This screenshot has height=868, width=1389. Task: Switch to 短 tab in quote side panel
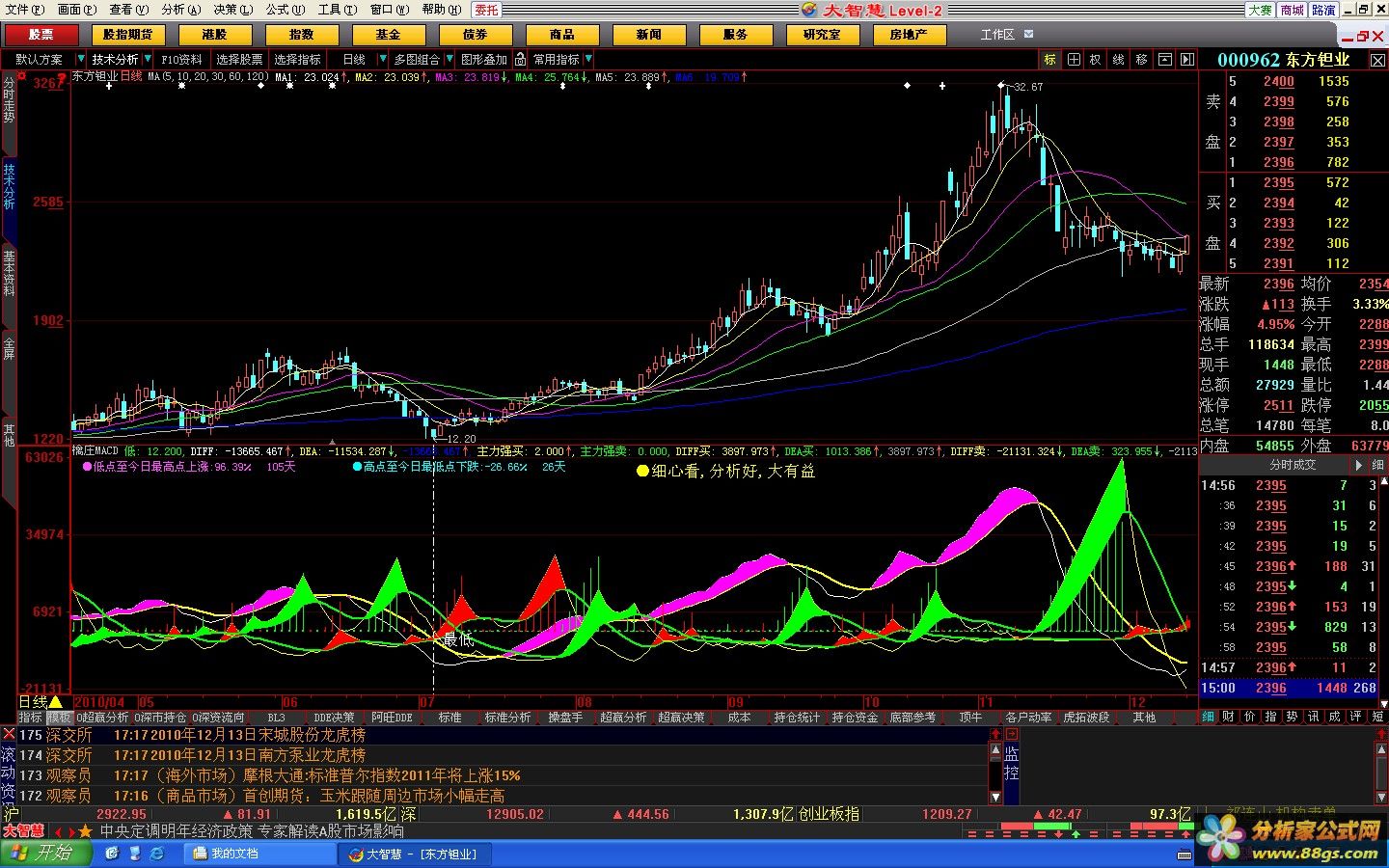(1377, 717)
